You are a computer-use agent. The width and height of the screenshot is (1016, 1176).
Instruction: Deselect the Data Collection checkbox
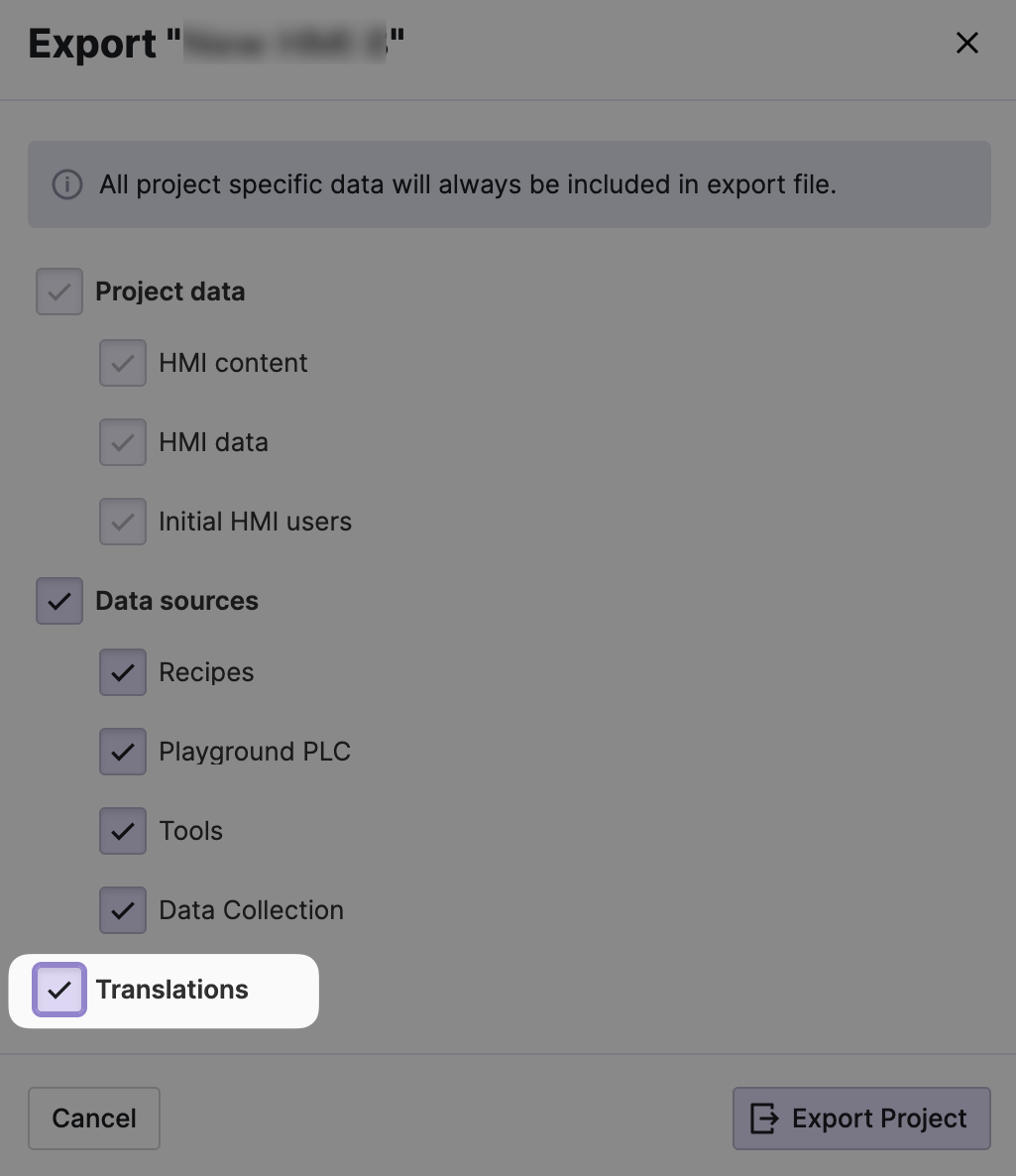(123, 910)
